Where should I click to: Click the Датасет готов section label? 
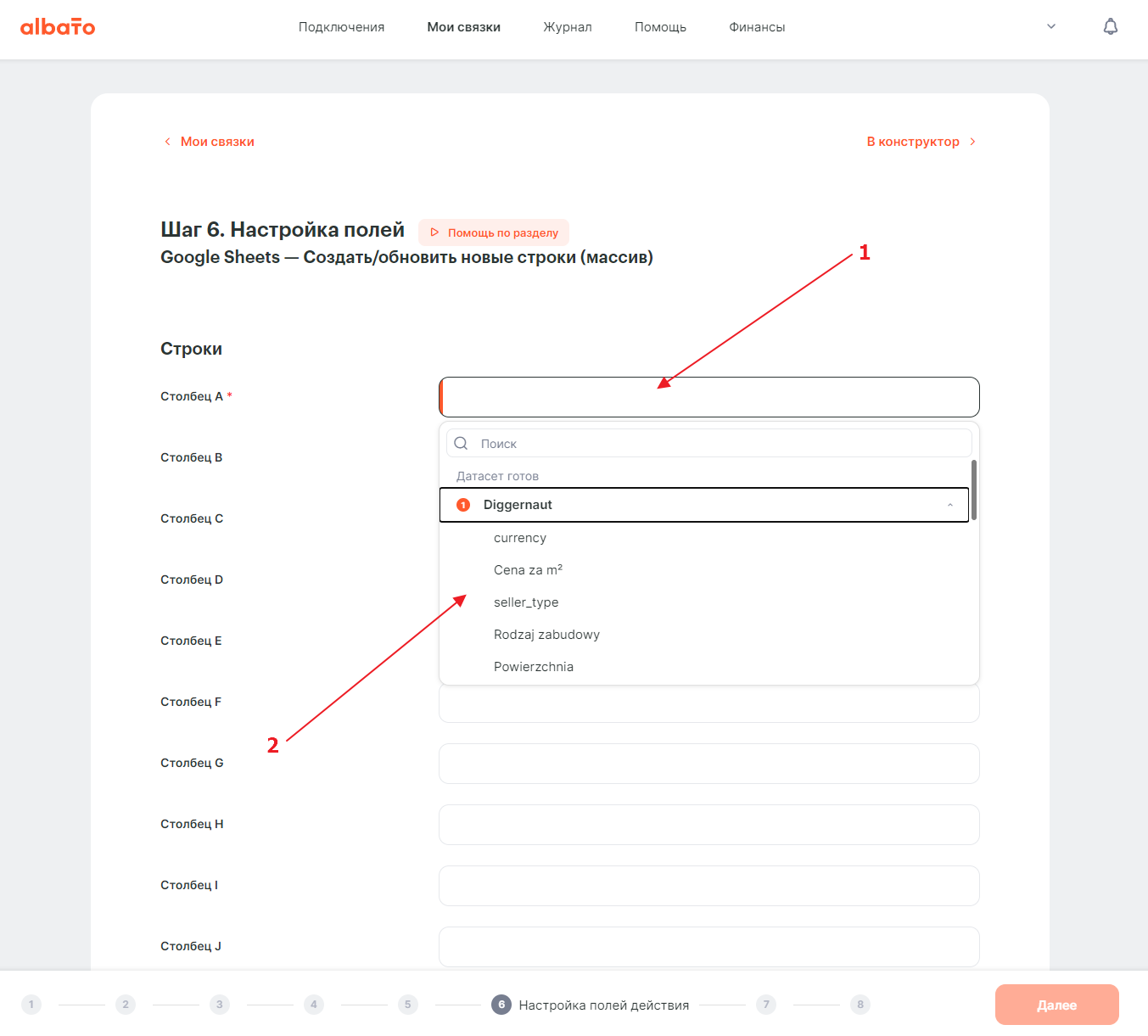tap(497, 476)
